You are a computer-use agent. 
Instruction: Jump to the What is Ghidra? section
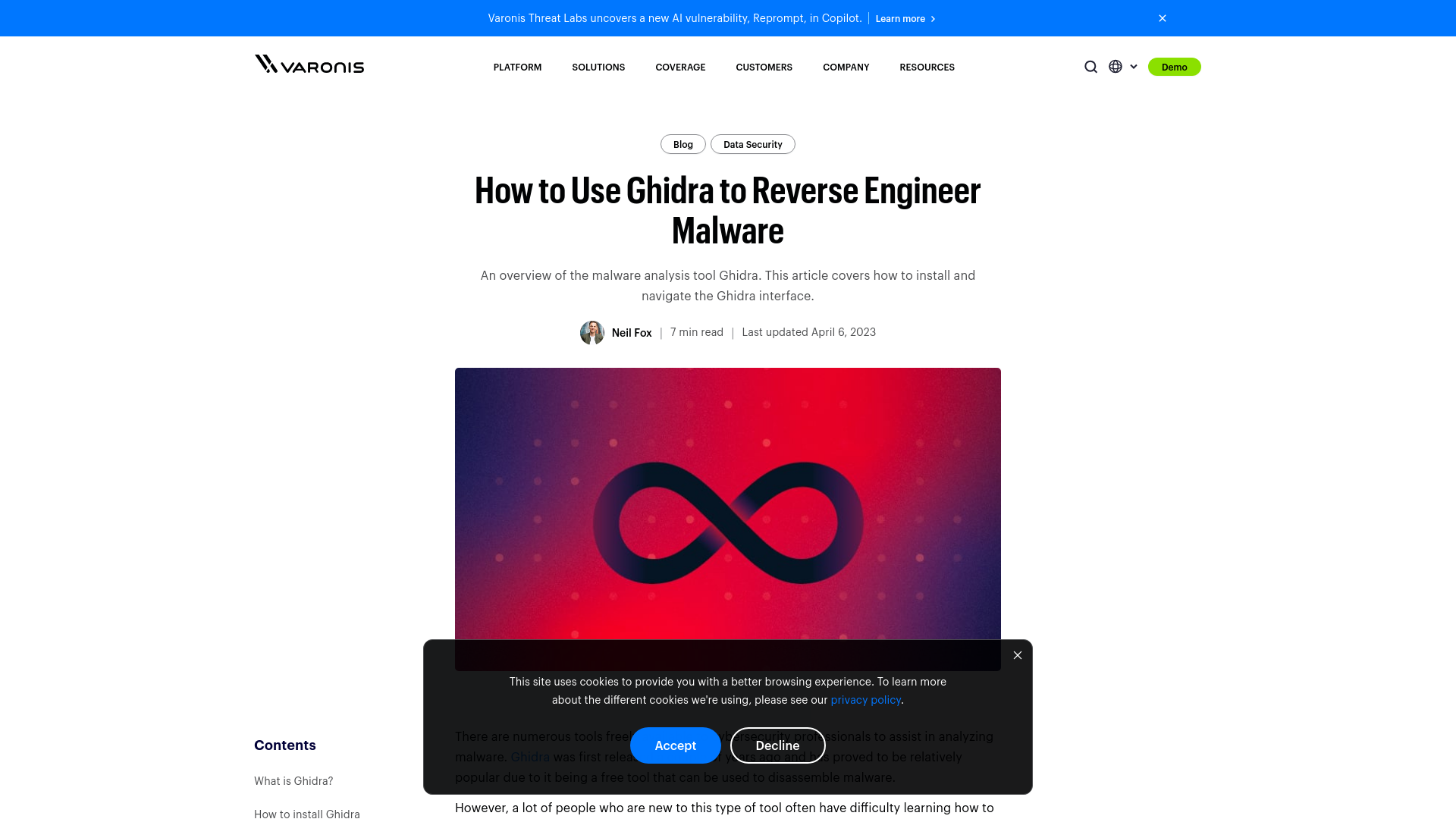coord(293,780)
